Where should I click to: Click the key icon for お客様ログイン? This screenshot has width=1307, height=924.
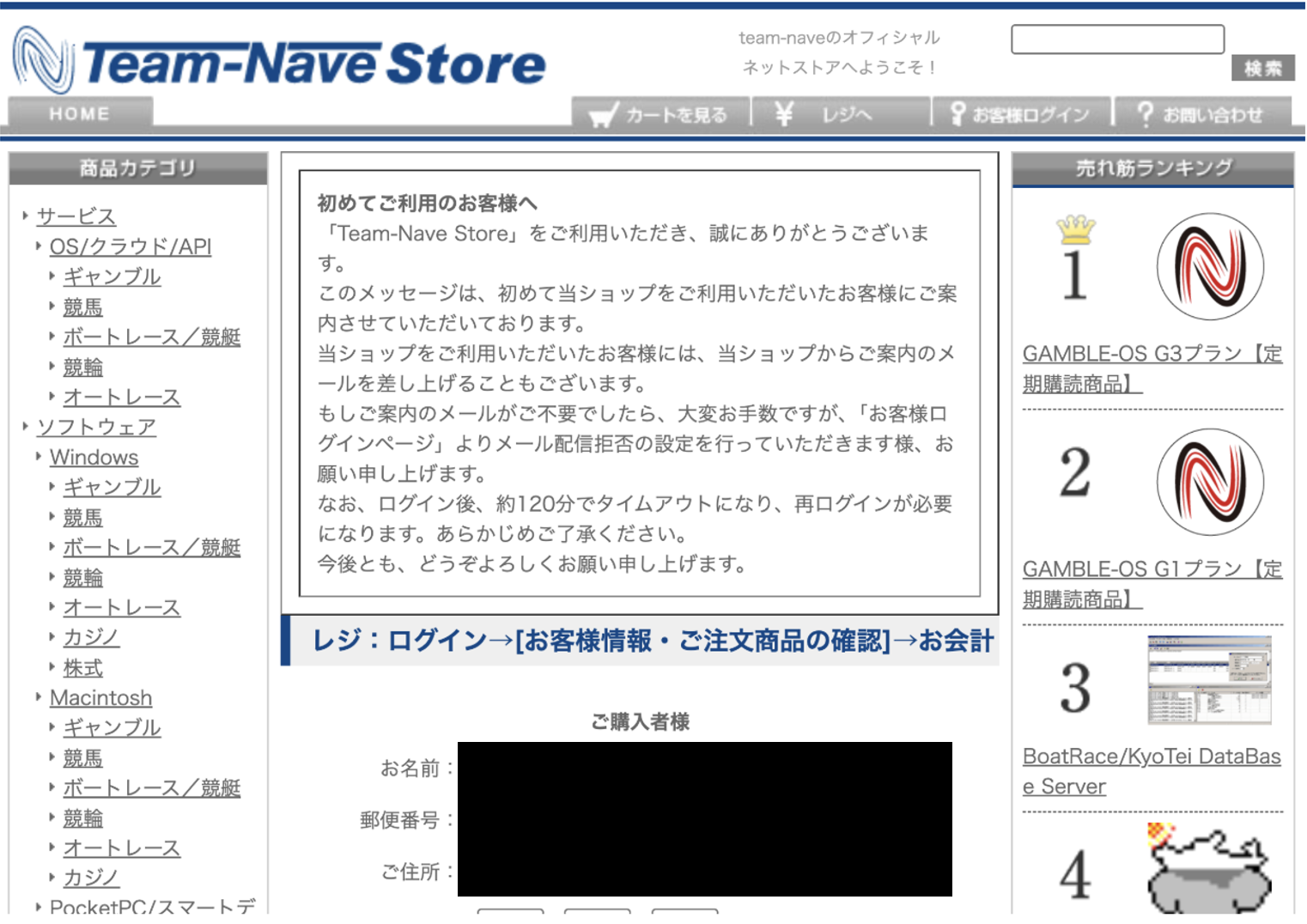tap(957, 114)
